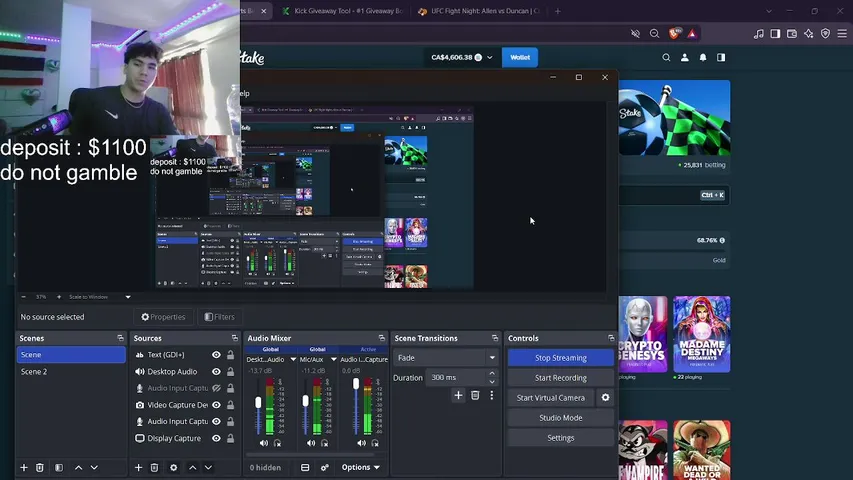This screenshot has height=480, width=853.
Task: Lock the Text (GDI+) source
Action: pyautogui.click(x=231, y=355)
